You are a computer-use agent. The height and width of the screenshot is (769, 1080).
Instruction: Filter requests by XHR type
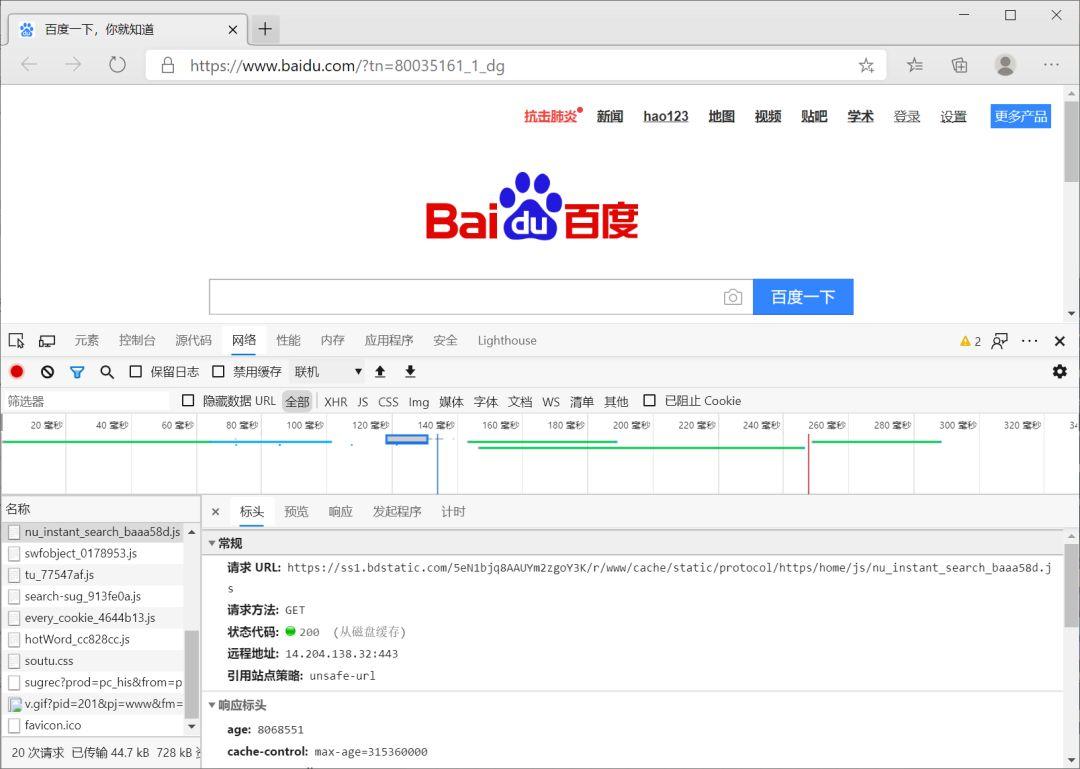coord(335,402)
